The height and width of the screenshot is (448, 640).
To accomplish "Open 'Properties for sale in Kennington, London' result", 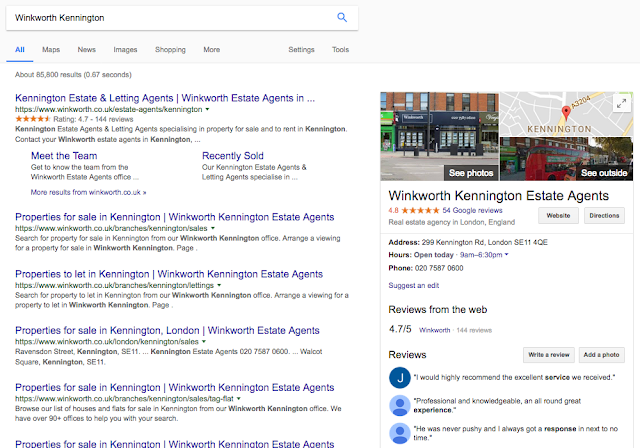I will 167,330.
